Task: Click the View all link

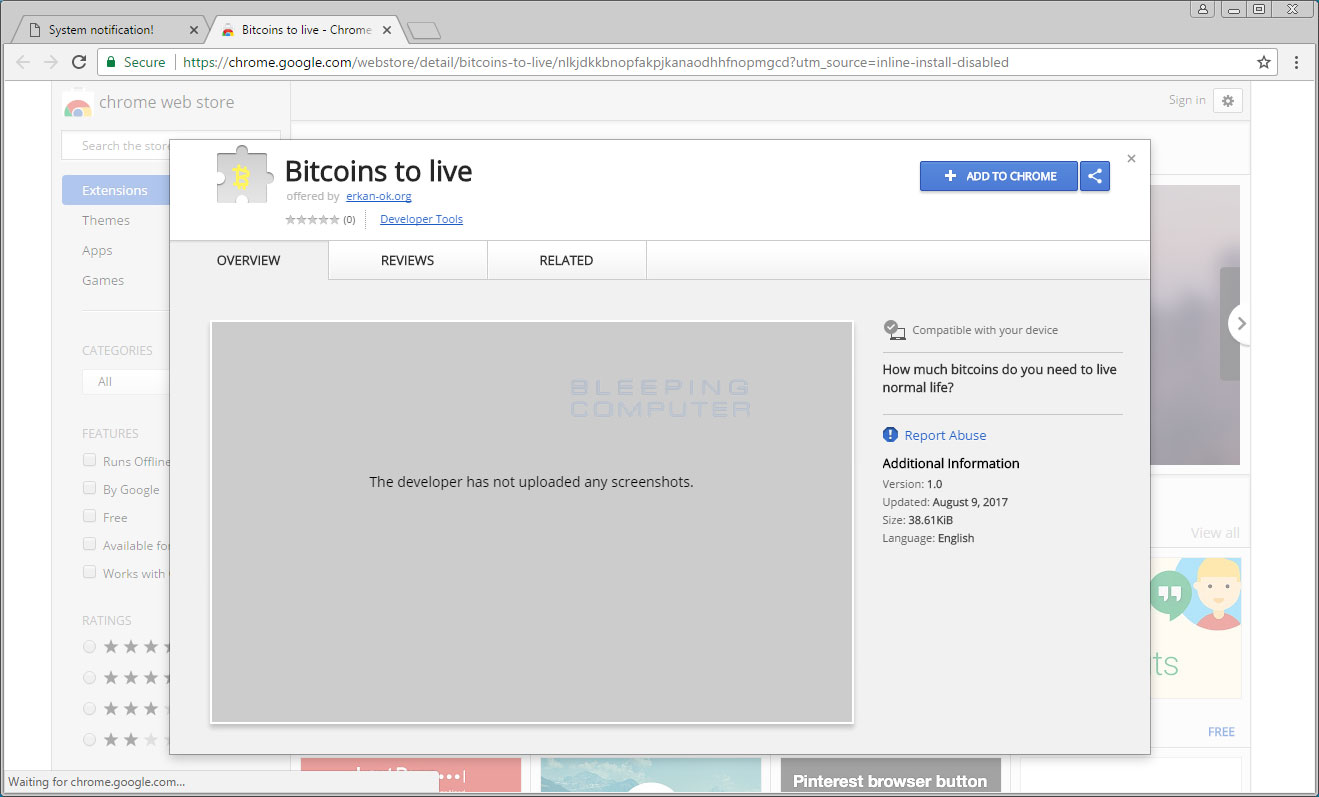Action: tap(1215, 533)
